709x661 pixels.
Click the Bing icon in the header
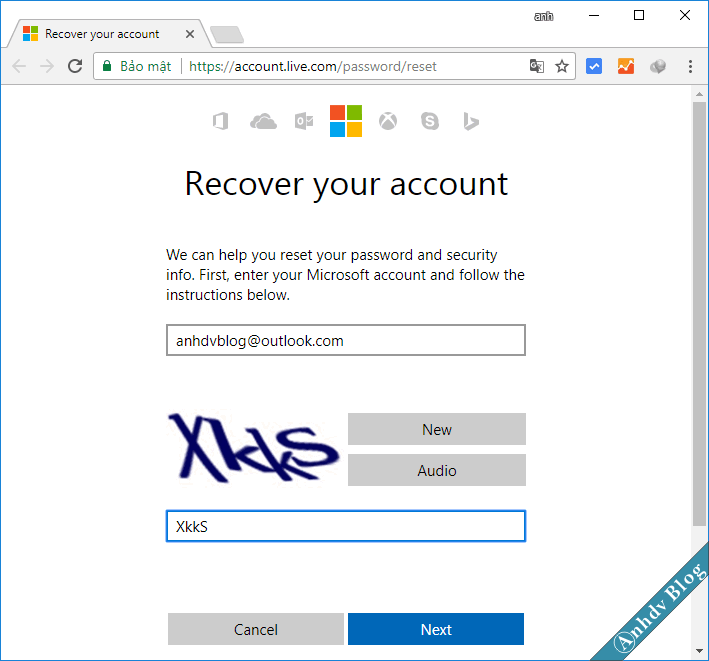coord(471,121)
